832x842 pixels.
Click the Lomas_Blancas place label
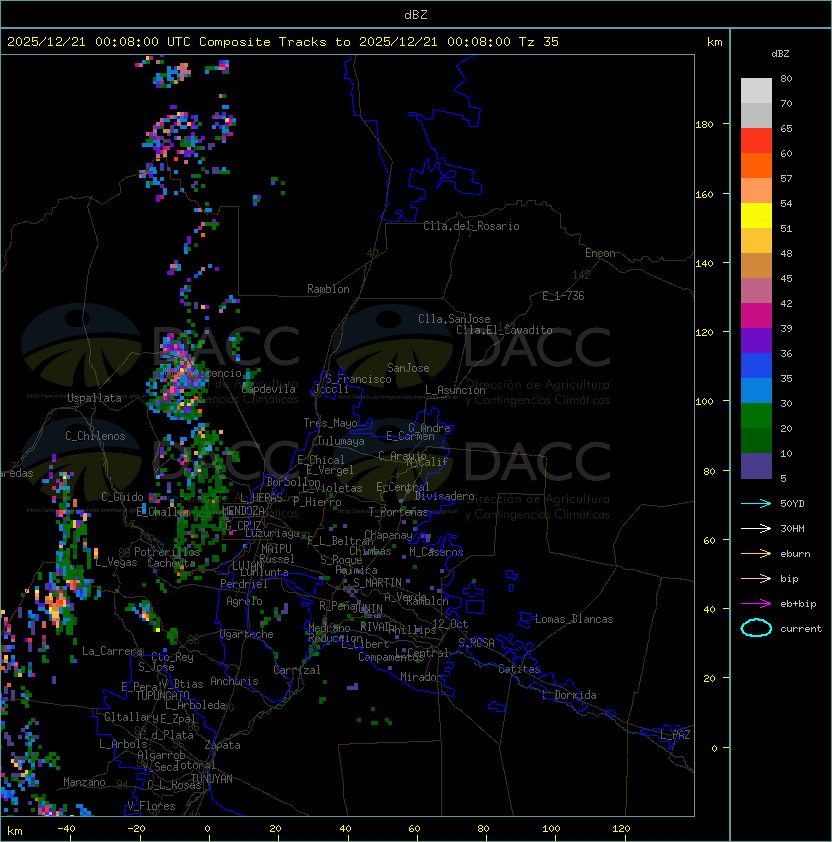[x=574, y=619]
